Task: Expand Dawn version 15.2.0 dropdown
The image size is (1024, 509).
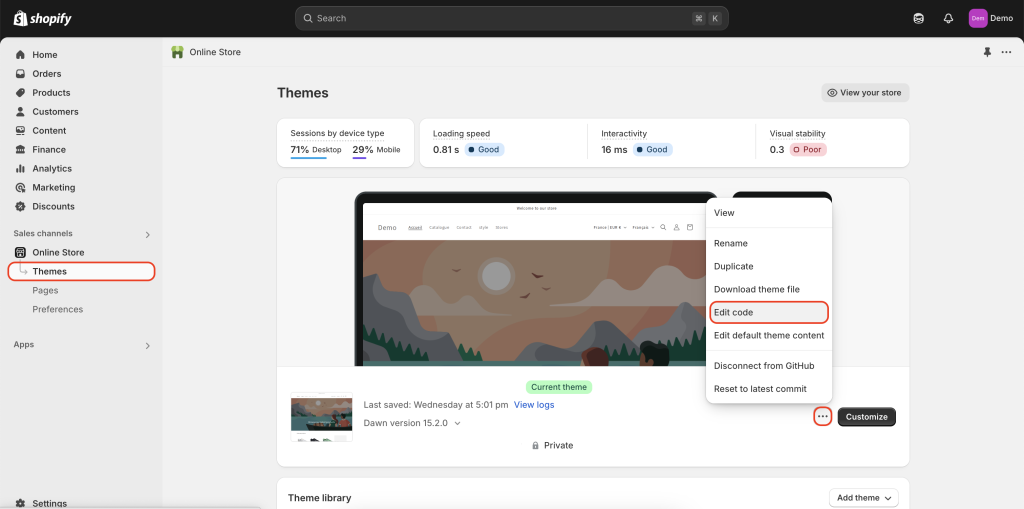Action: tap(412, 423)
